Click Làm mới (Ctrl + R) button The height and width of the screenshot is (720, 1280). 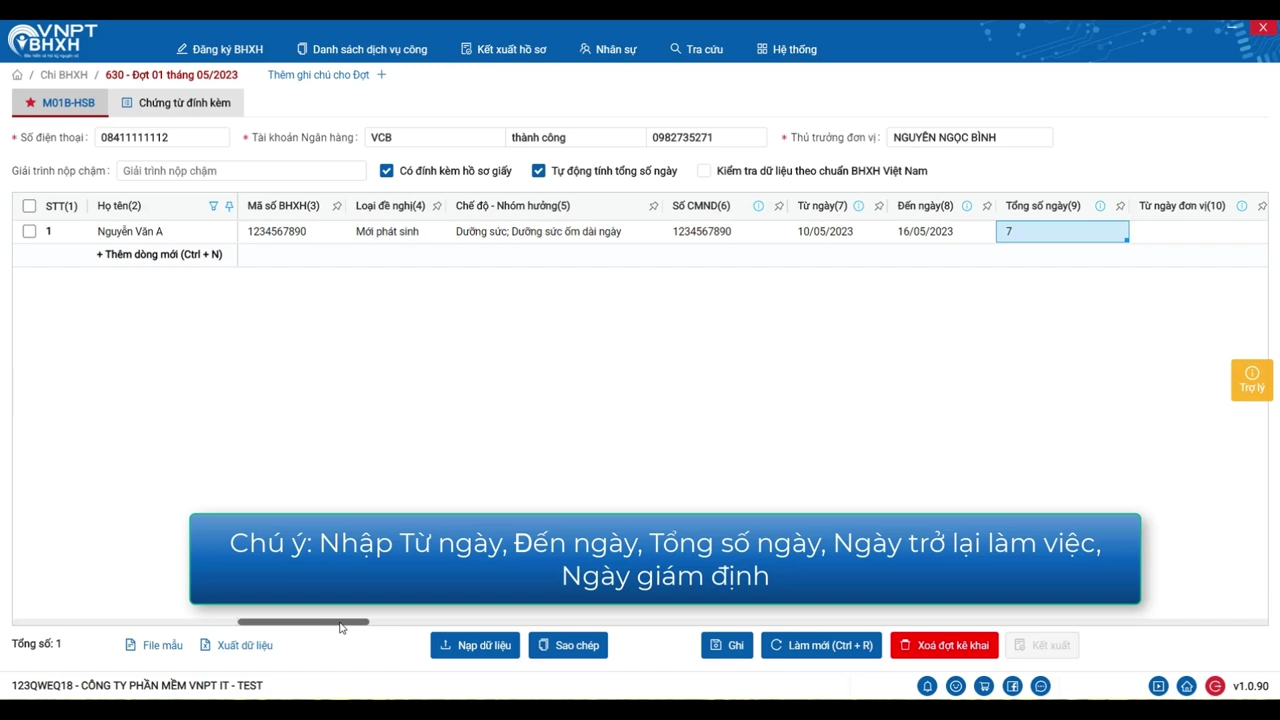(x=821, y=645)
